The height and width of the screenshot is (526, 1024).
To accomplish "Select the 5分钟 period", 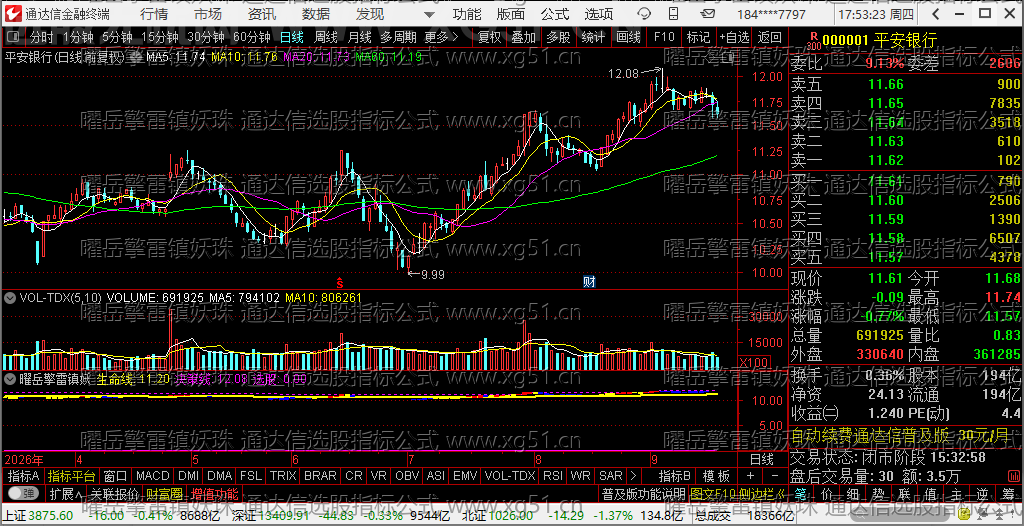I will point(118,38).
